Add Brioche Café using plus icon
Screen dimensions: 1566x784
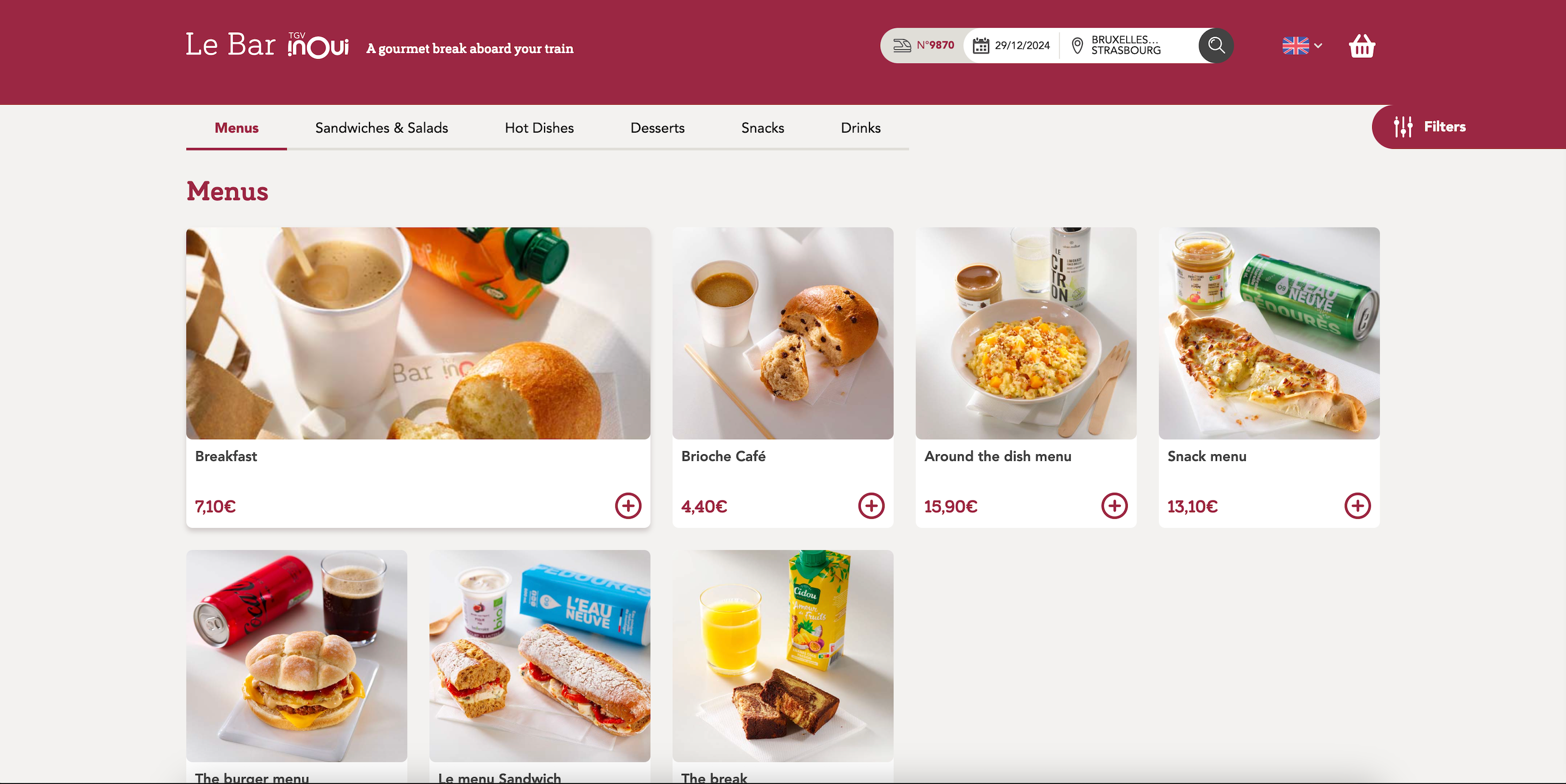pos(871,506)
